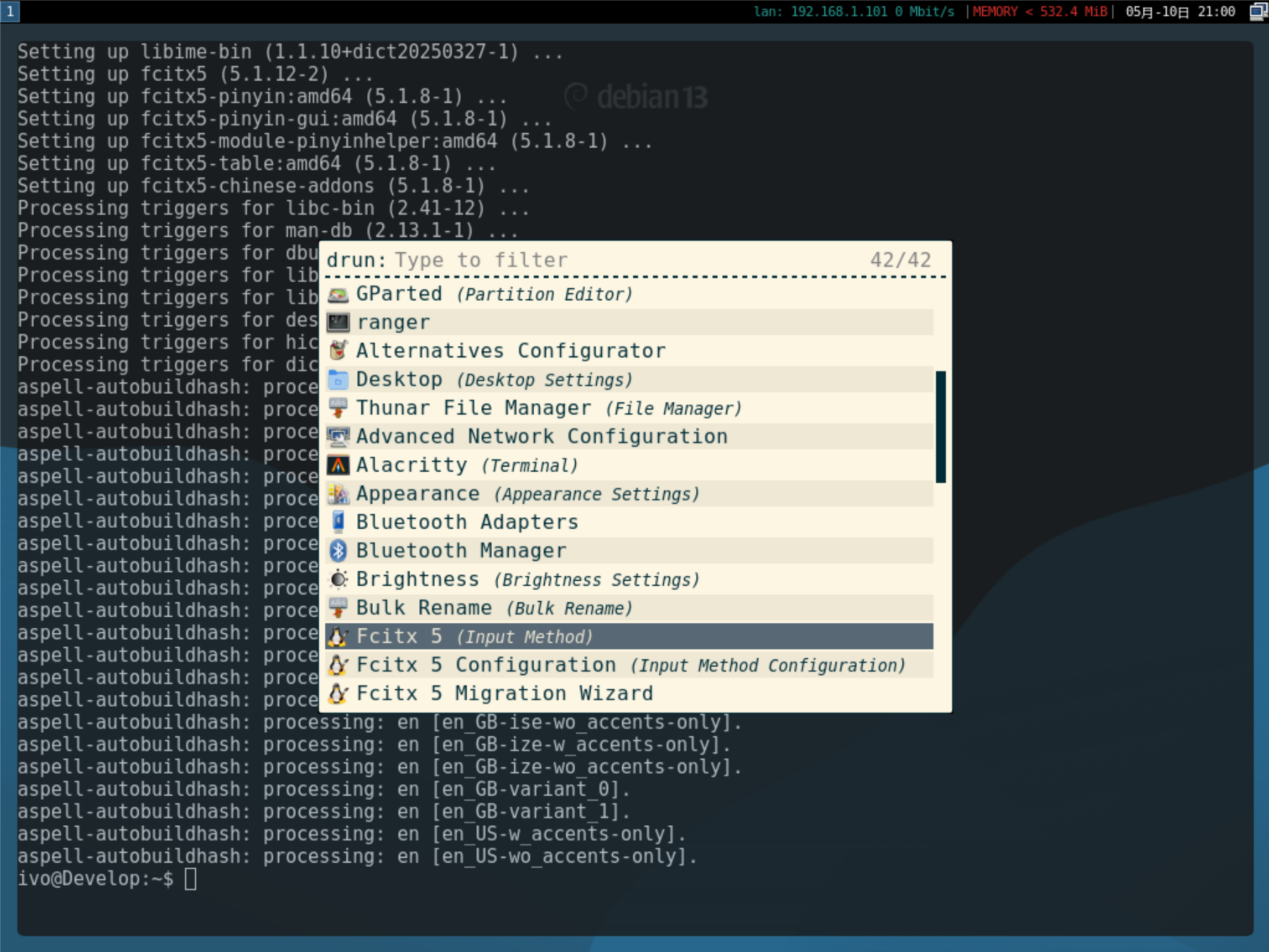Click the Brightness settings icon
1269x952 pixels.
[x=338, y=579]
